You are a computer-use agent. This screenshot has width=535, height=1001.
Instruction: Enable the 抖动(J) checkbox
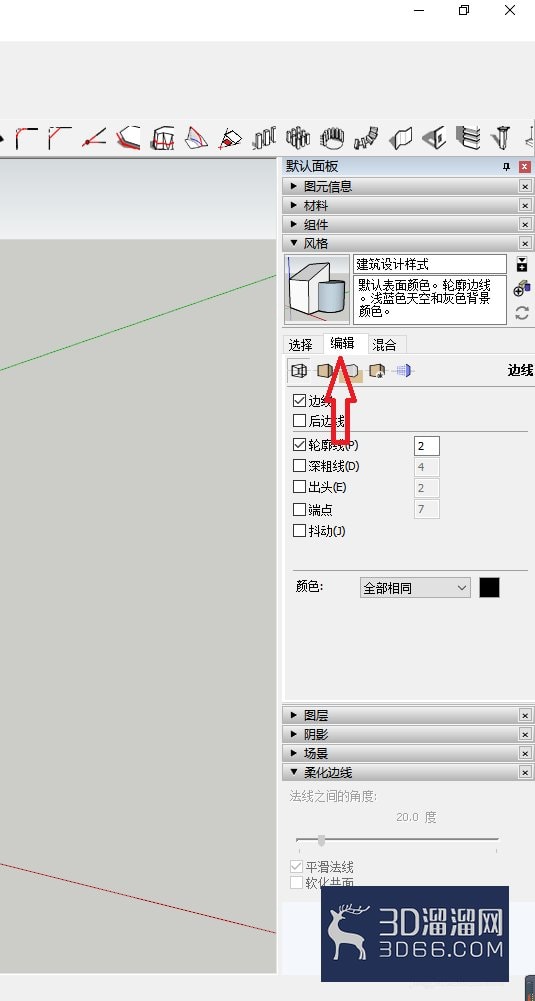tap(299, 531)
